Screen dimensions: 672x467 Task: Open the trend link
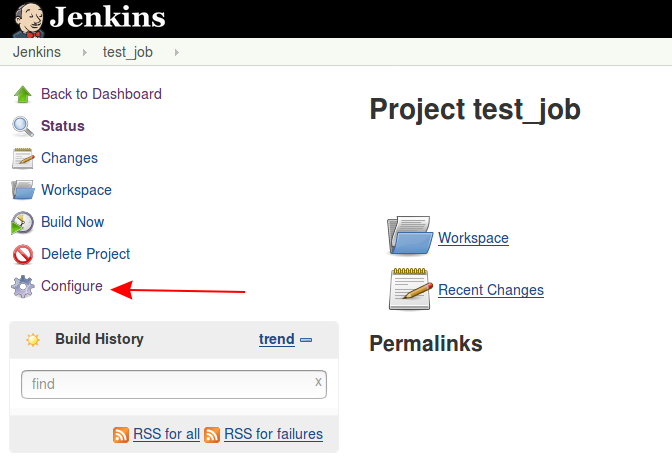coord(276,339)
